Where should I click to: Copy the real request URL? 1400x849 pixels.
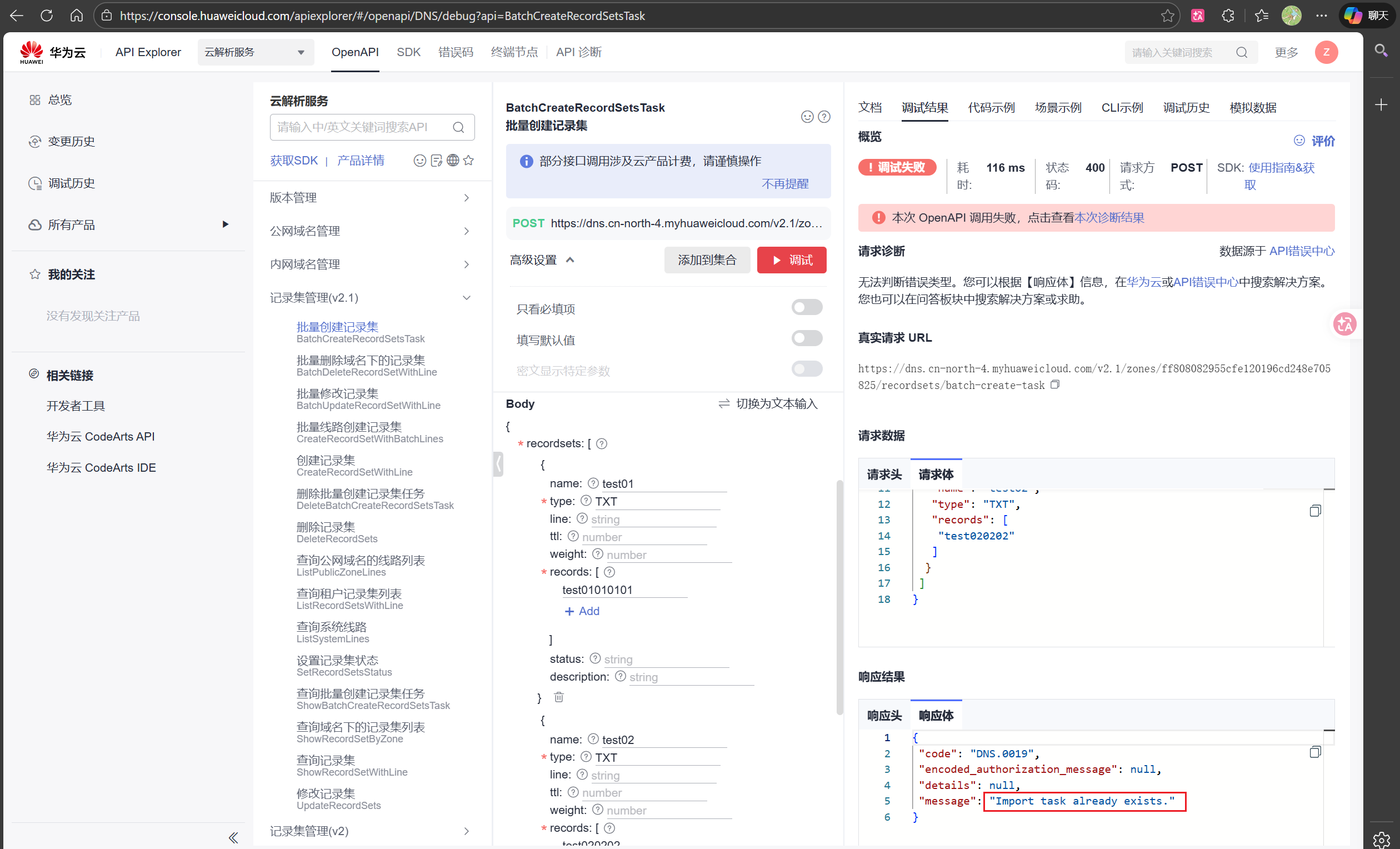[x=1055, y=384]
